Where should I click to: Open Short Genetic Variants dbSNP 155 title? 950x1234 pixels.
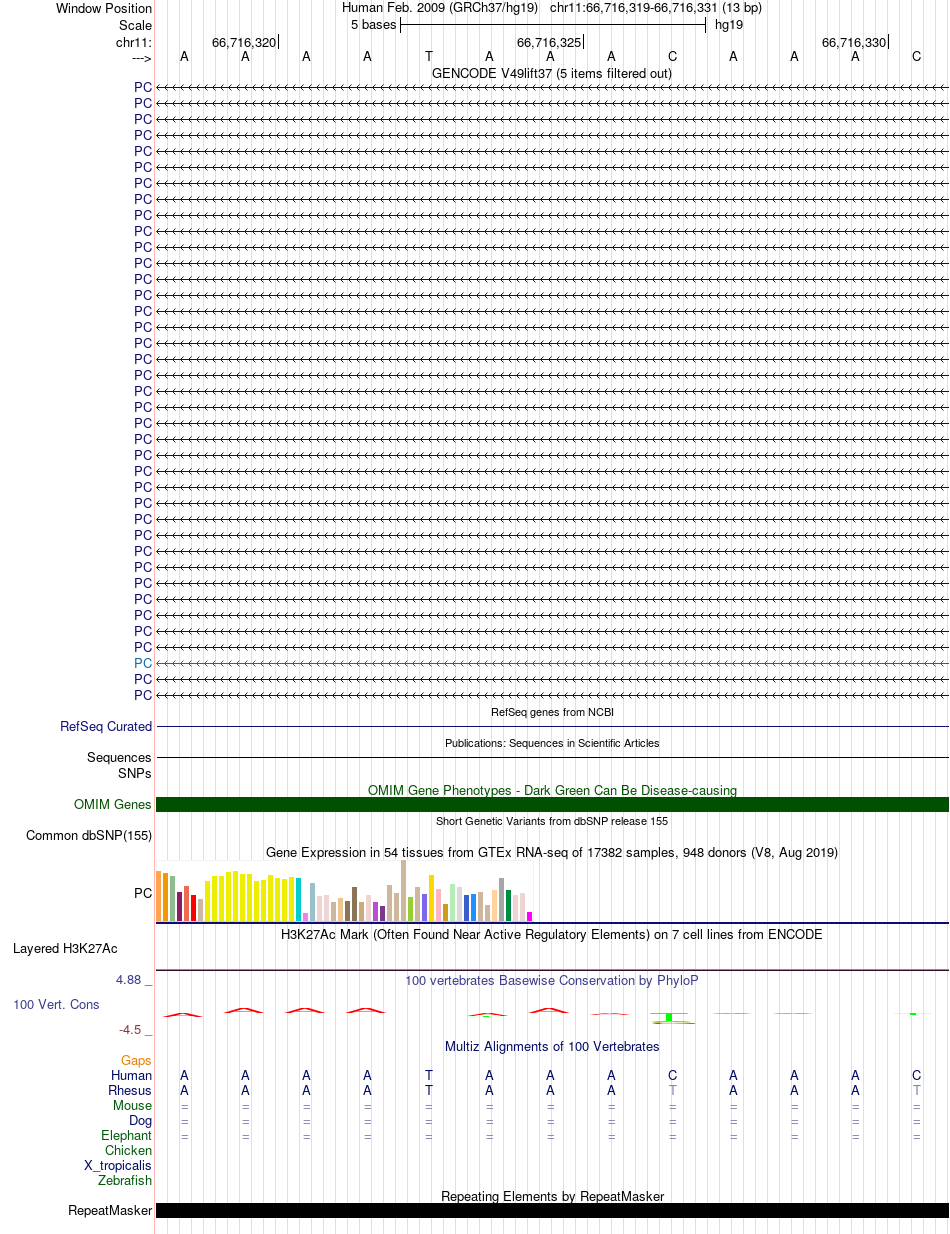click(x=552, y=821)
